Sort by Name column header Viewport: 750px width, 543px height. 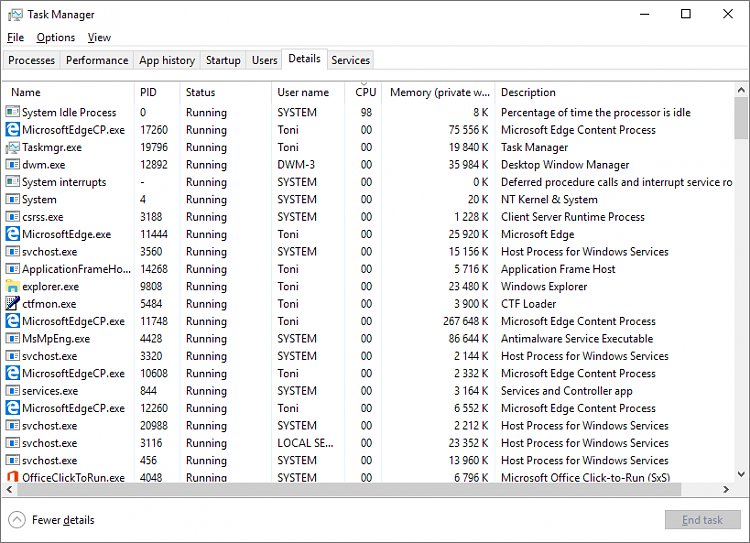coord(68,92)
